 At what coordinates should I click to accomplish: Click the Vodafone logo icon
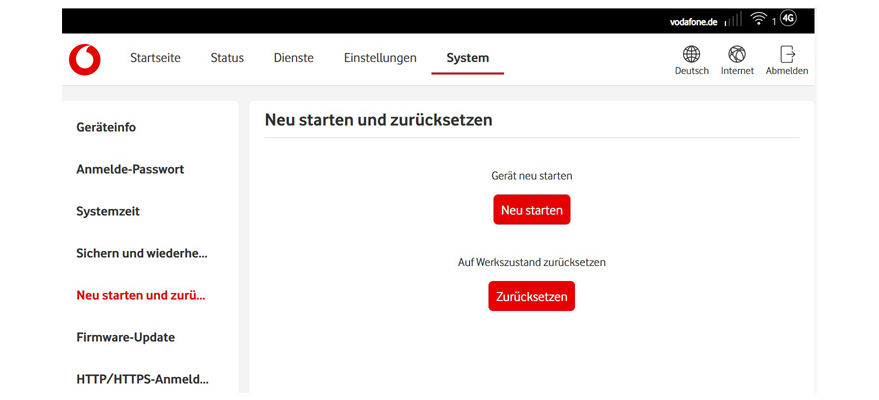pos(84,59)
